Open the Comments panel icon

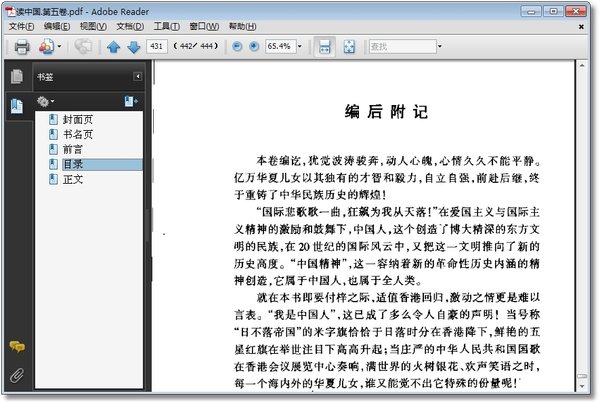point(17,347)
